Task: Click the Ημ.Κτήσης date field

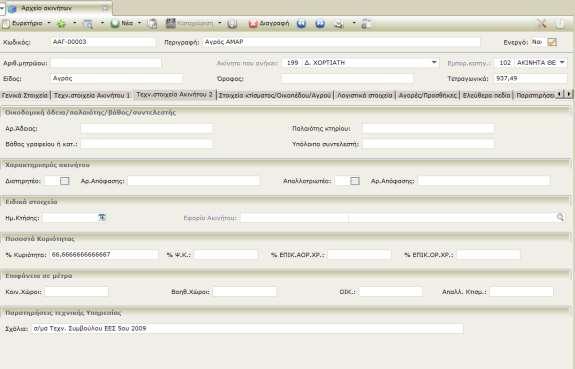Action: 70,218
